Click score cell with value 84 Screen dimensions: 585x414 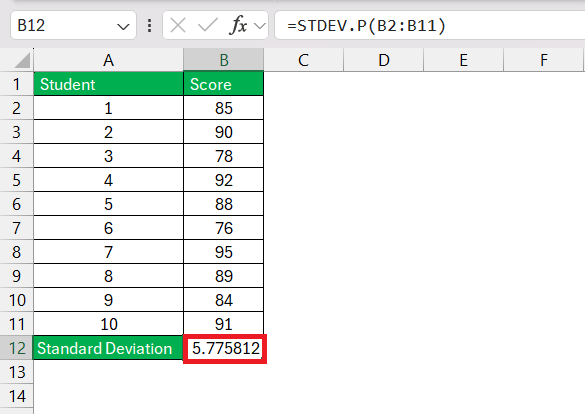pos(223,300)
